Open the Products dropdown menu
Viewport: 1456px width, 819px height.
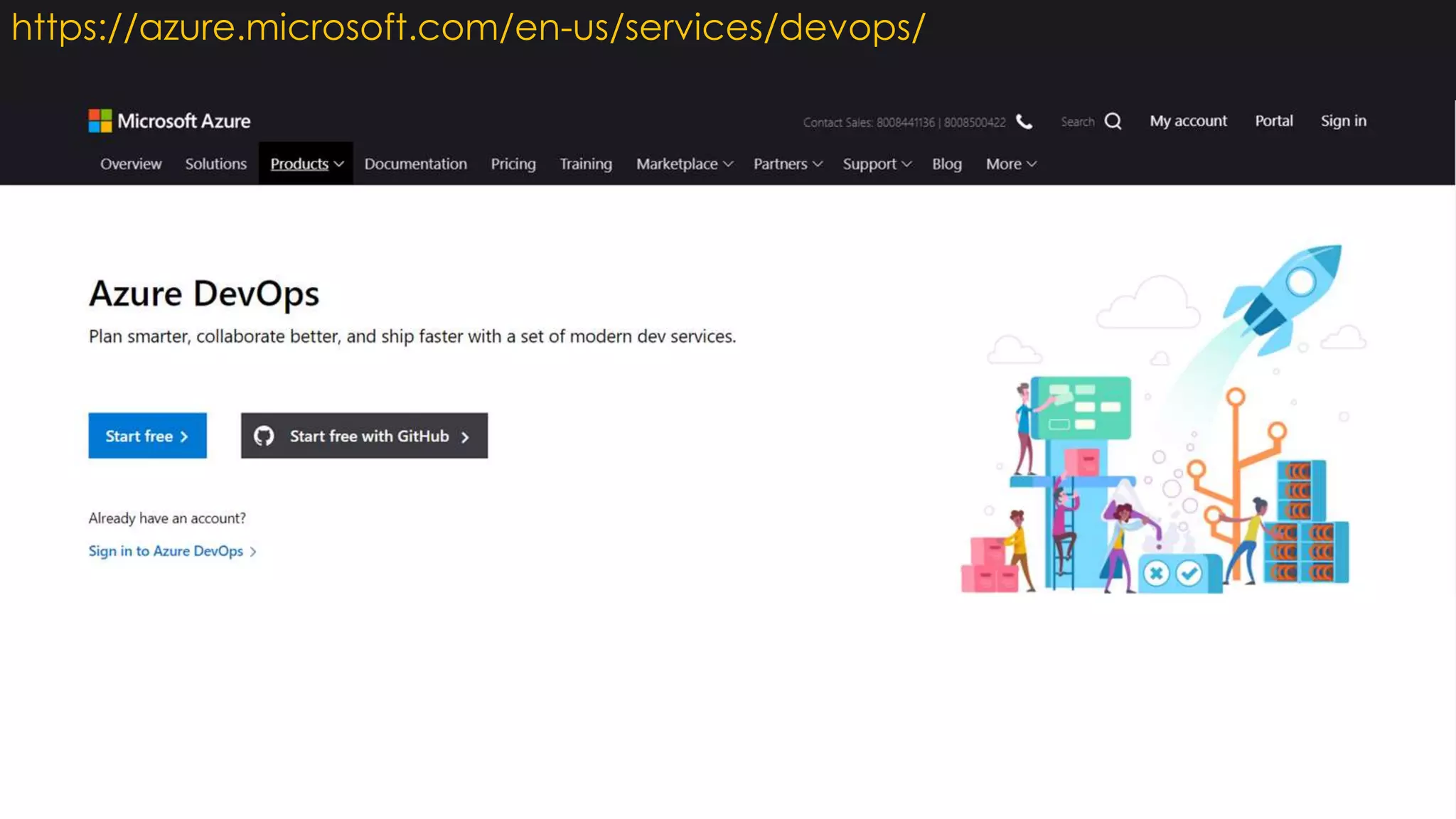(306, 164)
